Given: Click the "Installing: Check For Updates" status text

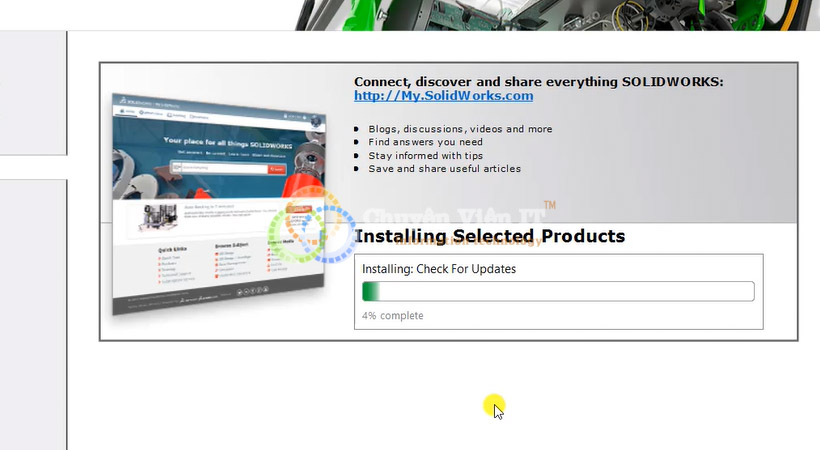Looking at the screenshot, I should pyautogui.click(x=439, y=269).
